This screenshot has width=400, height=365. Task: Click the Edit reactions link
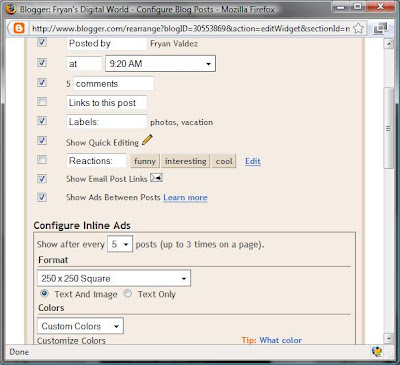point(253,161)
